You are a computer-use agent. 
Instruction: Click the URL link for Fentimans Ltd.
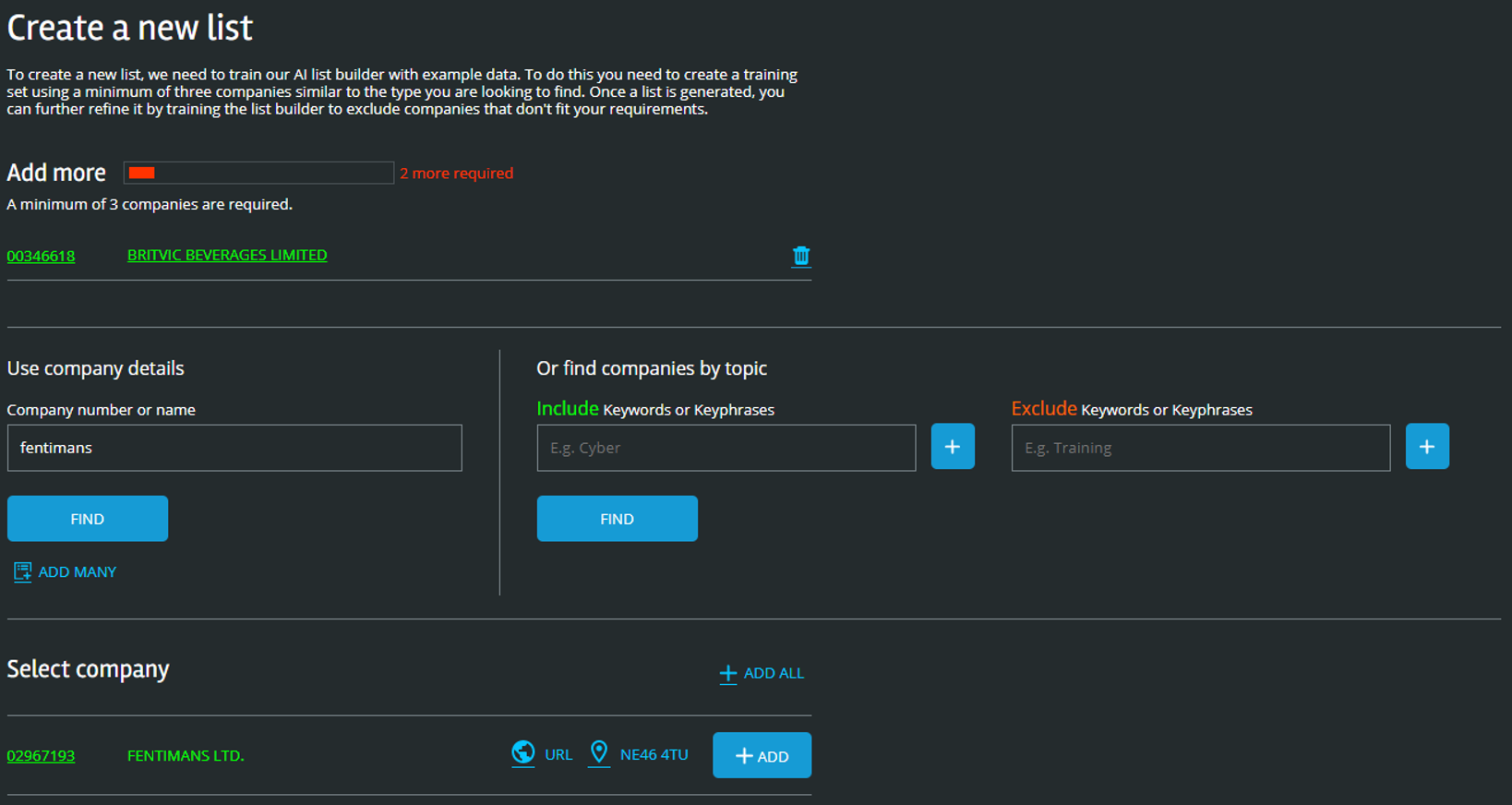(558, 754)
